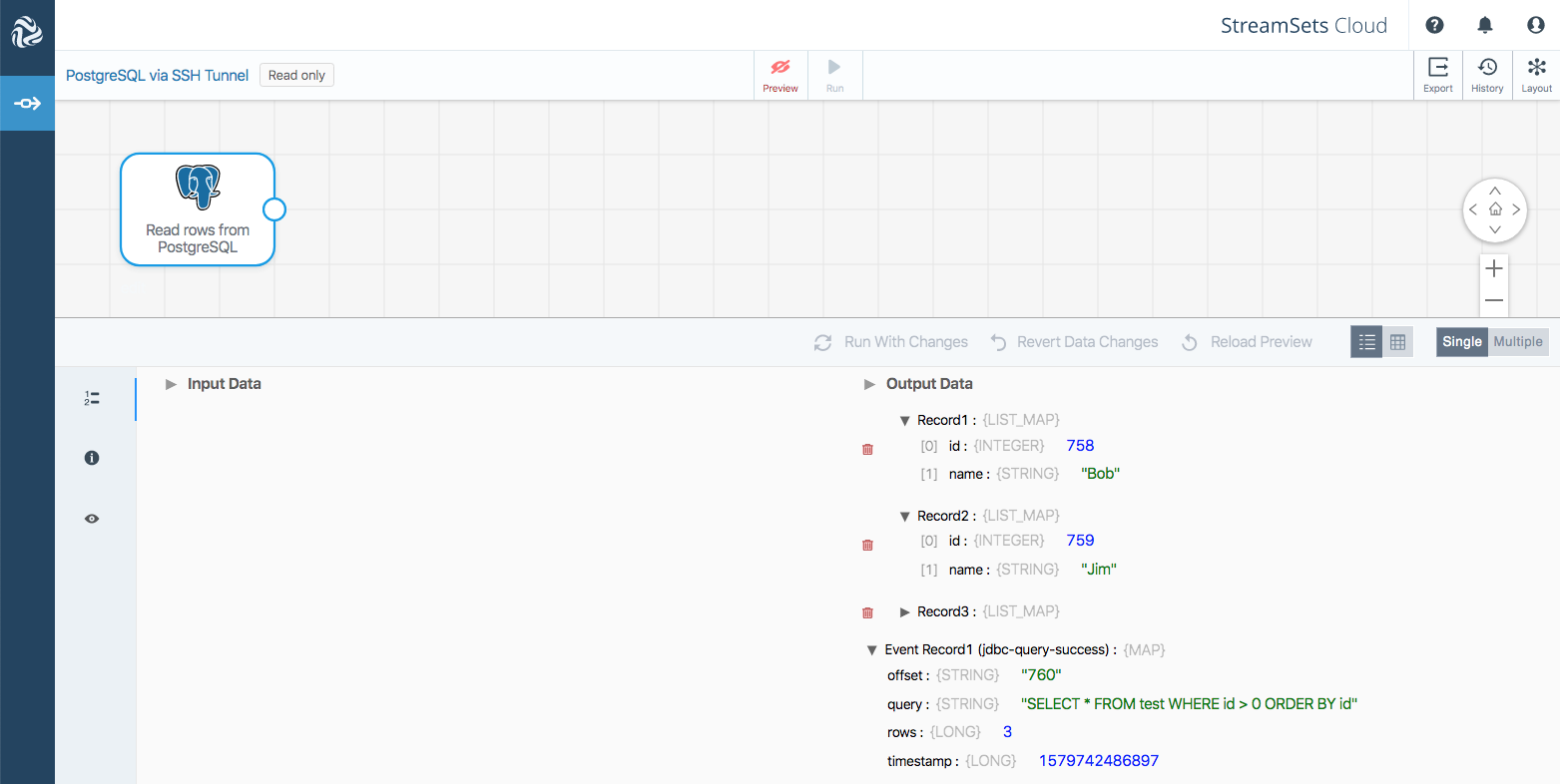Open the eye preview configuration tab
The image size is (1560, 784).
point(92,519)
